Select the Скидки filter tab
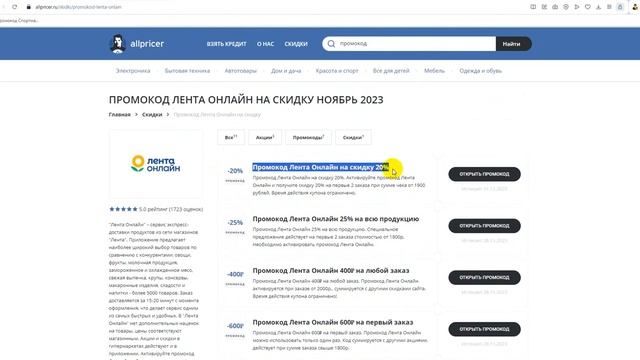 pyautogui.click(x=353, y=137)
